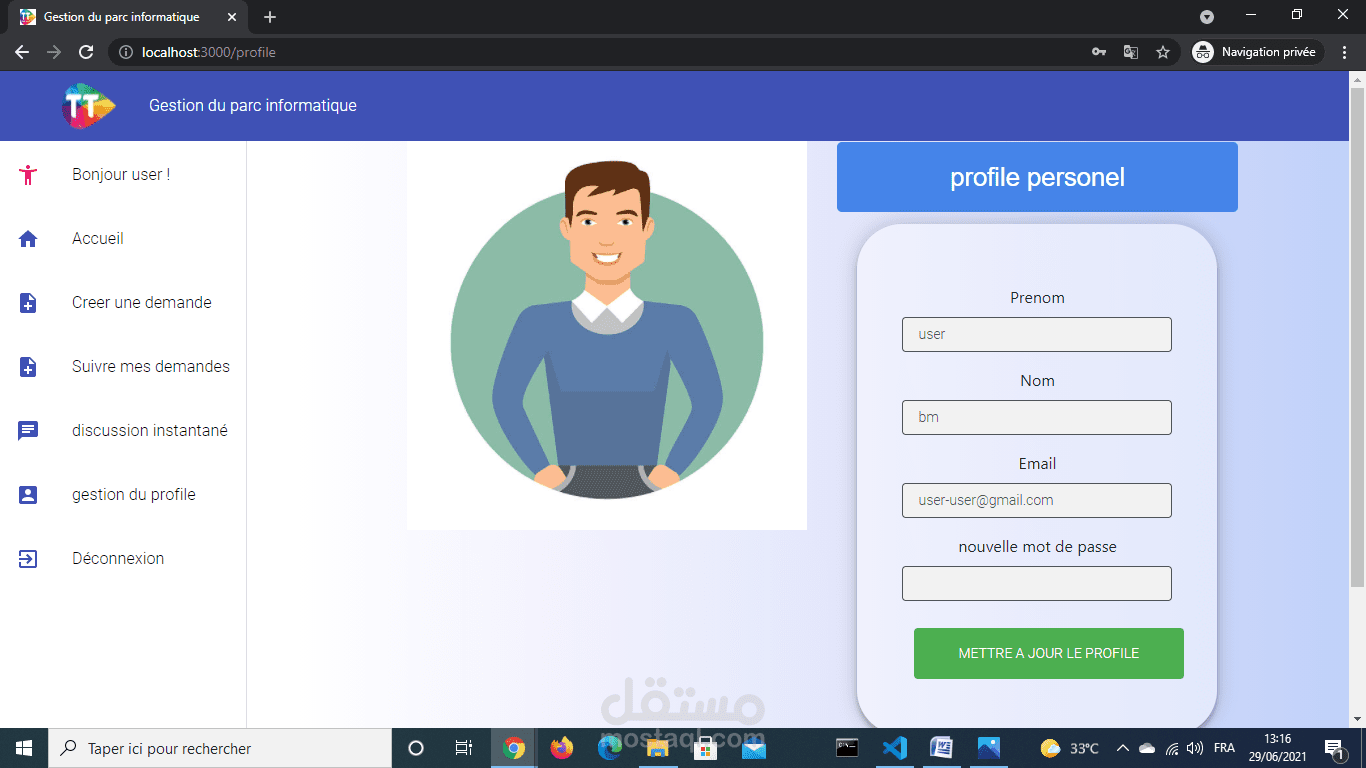Click the home icon next to Accueil

click(x=28, y=239)
